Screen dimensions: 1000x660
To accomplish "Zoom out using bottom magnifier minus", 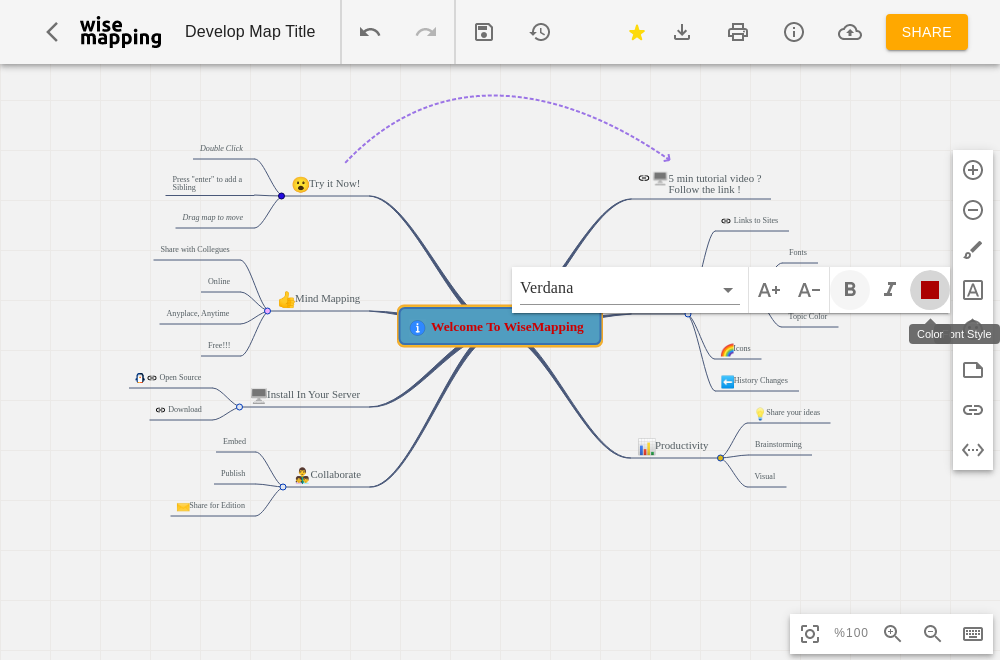I will coord(932,633).
